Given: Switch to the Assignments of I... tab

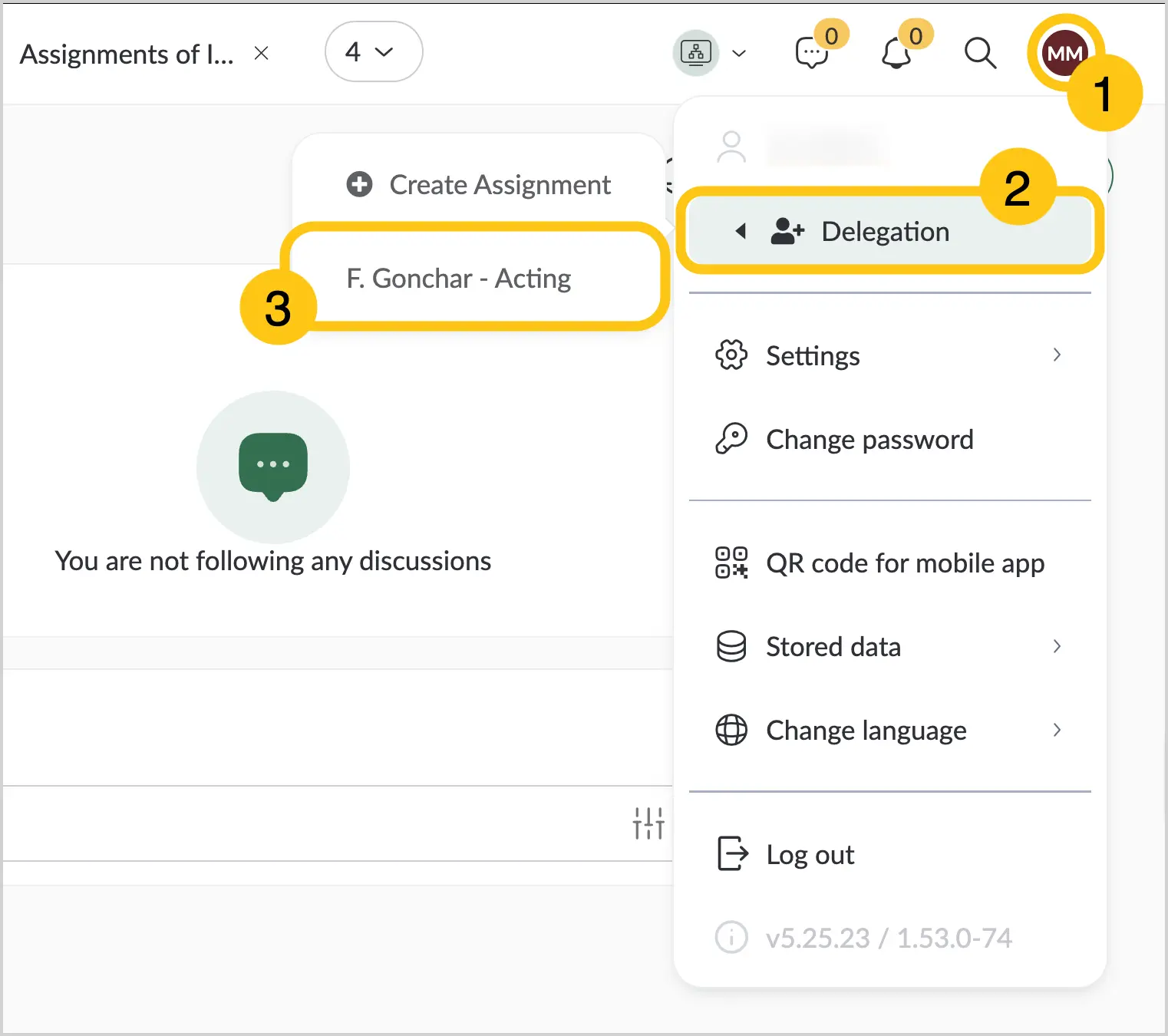Looking at the screenshot, I should click(127, 54).
